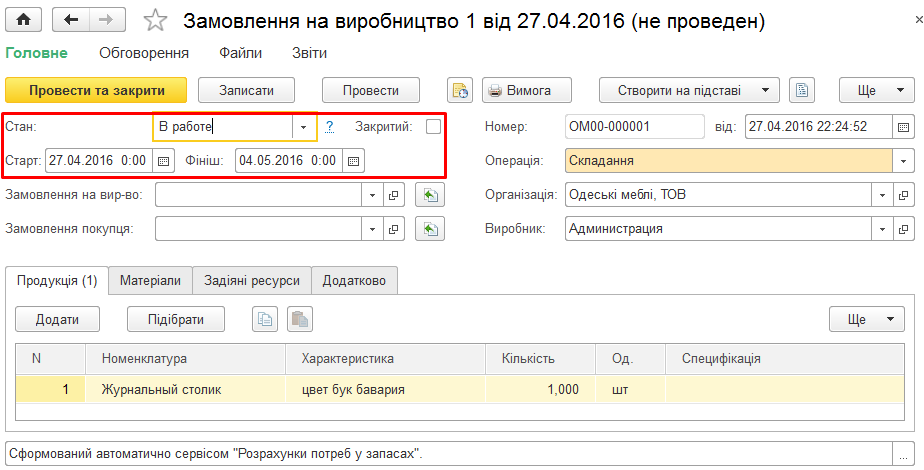Click the Підібрати button
Viewport: 924px width, 470px height.
(176, 319)
